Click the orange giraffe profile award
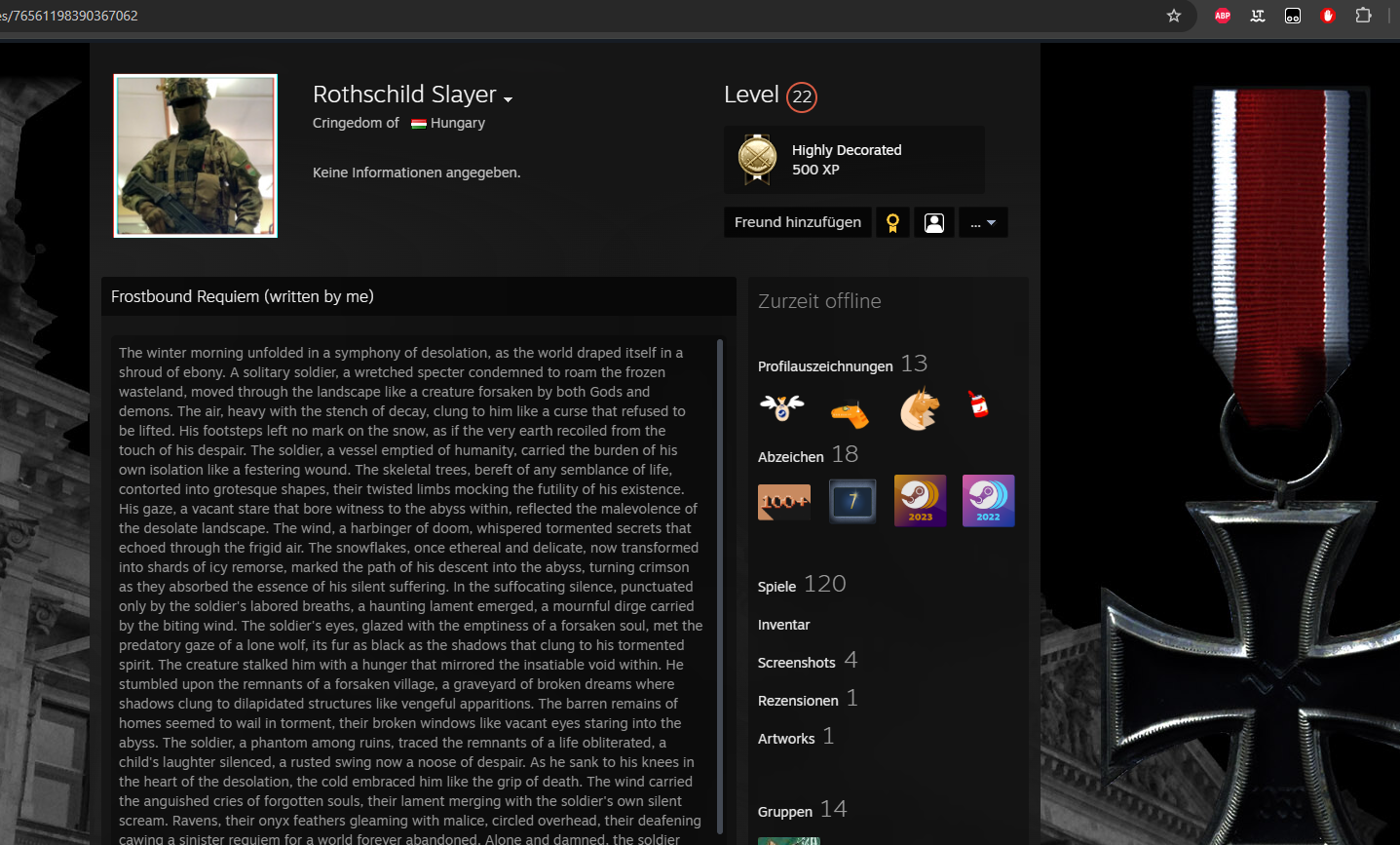 point(850,414)
